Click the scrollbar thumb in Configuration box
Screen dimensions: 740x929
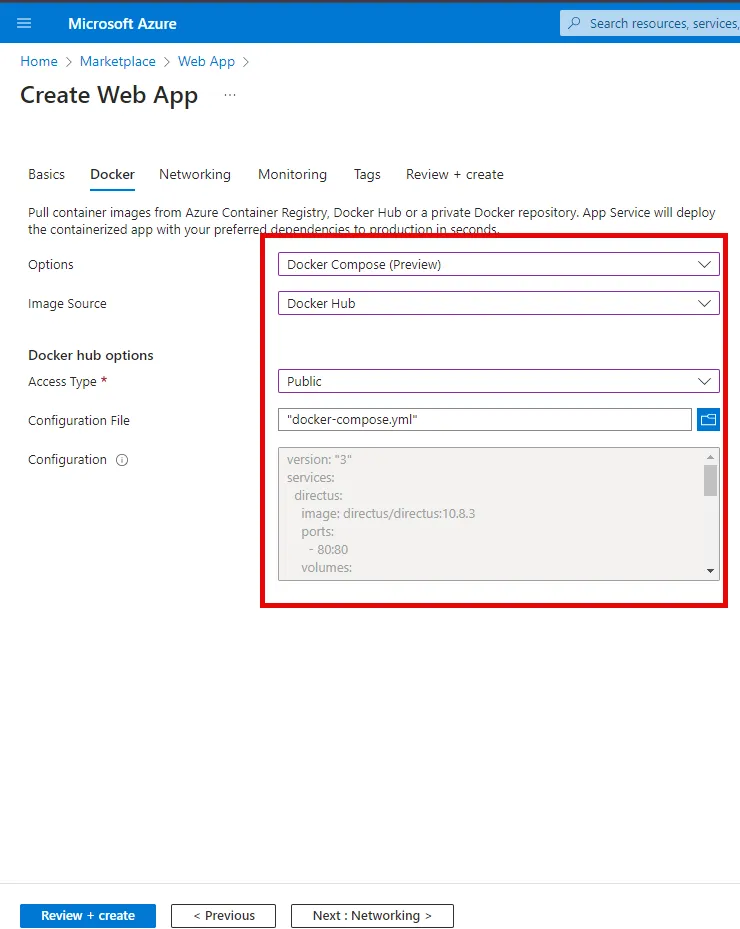pyautogui.click(x=710, y=480)
